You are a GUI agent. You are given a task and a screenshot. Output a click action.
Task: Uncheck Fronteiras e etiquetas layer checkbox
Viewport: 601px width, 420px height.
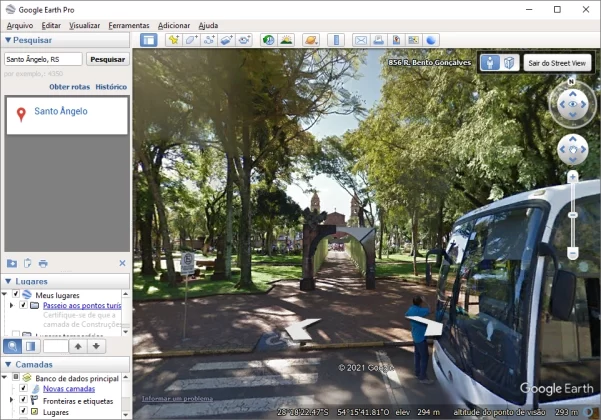[x=23, y=399]
